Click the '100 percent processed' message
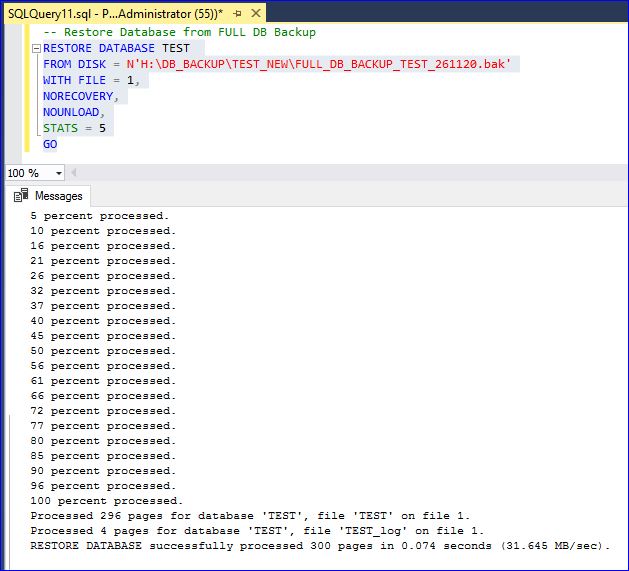This screenshot has height=571, width=629. (107, 500)
